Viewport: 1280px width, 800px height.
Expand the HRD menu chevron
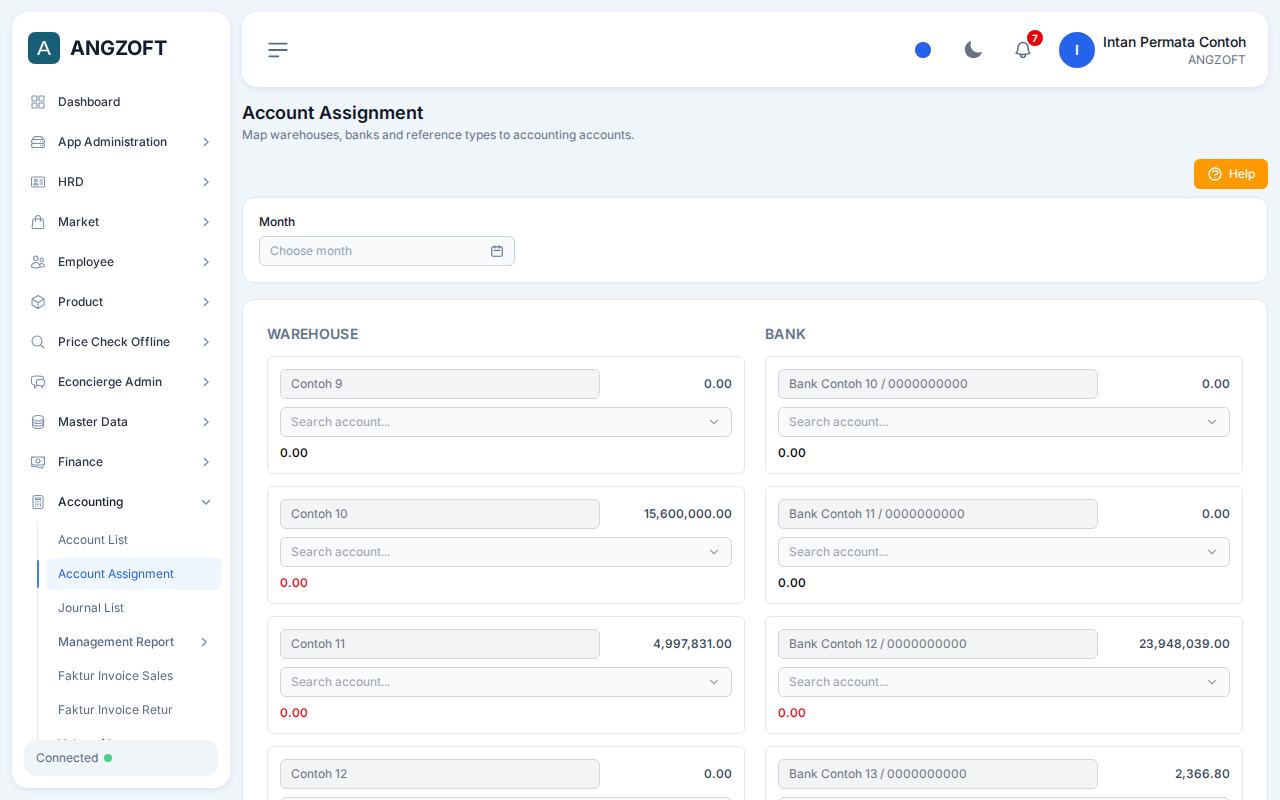[206, 182]
